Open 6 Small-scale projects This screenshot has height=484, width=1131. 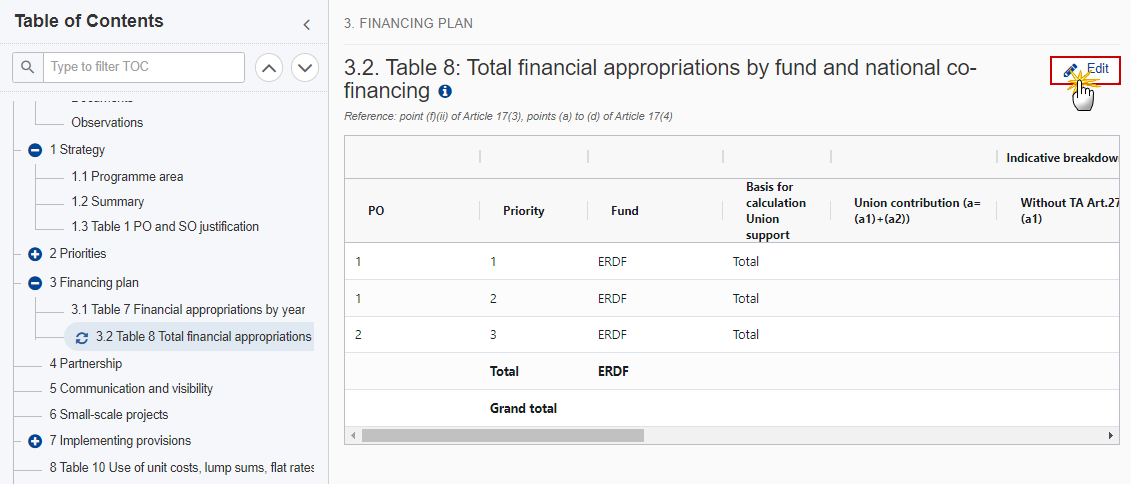(109, 415)
